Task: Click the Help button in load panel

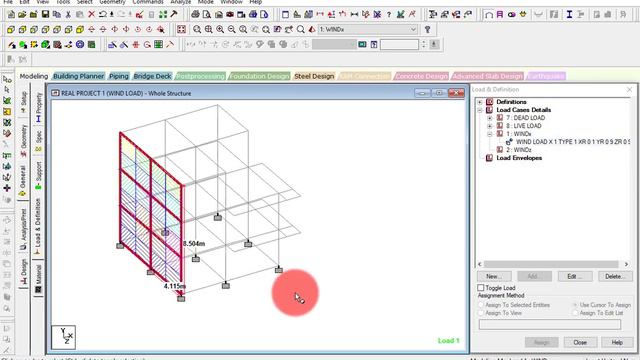Action: [x=617, y=342]
